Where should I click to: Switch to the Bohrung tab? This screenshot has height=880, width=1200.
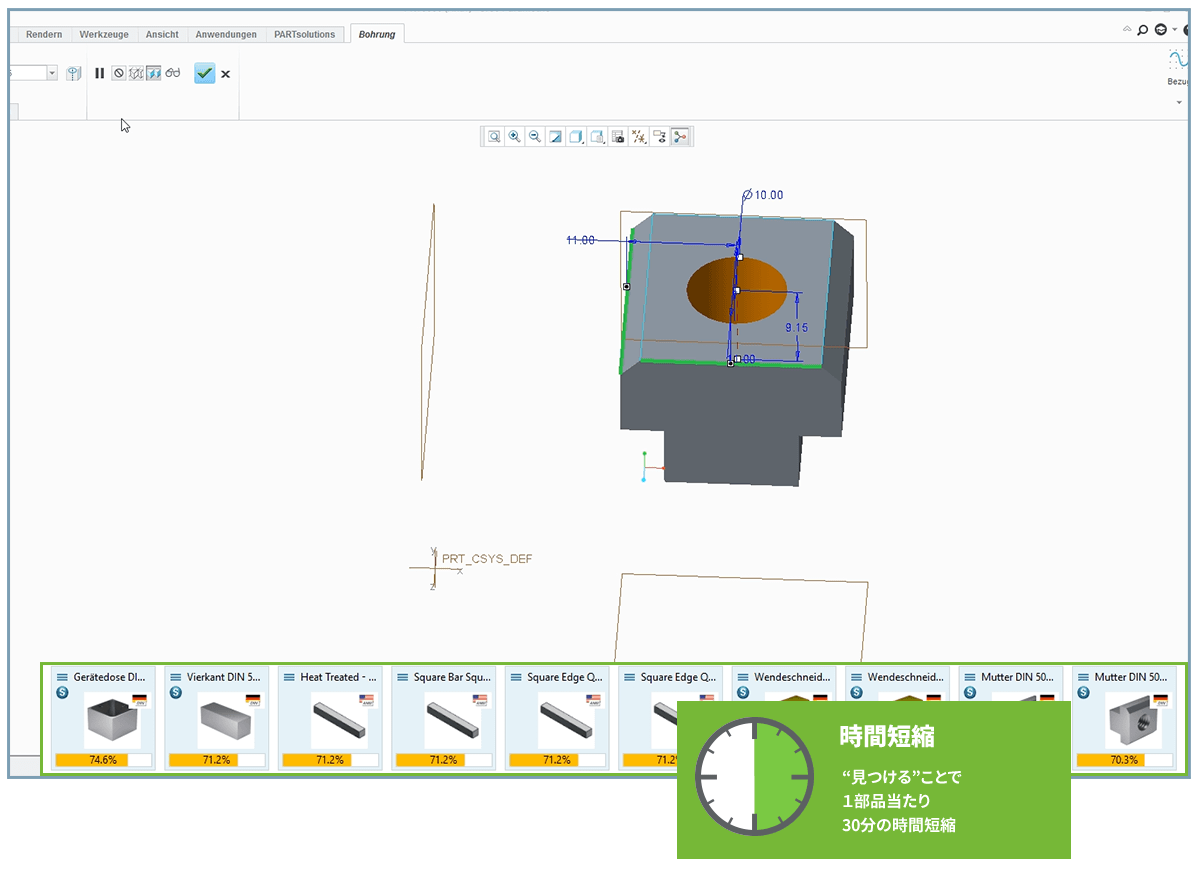(x=376, y=33)
